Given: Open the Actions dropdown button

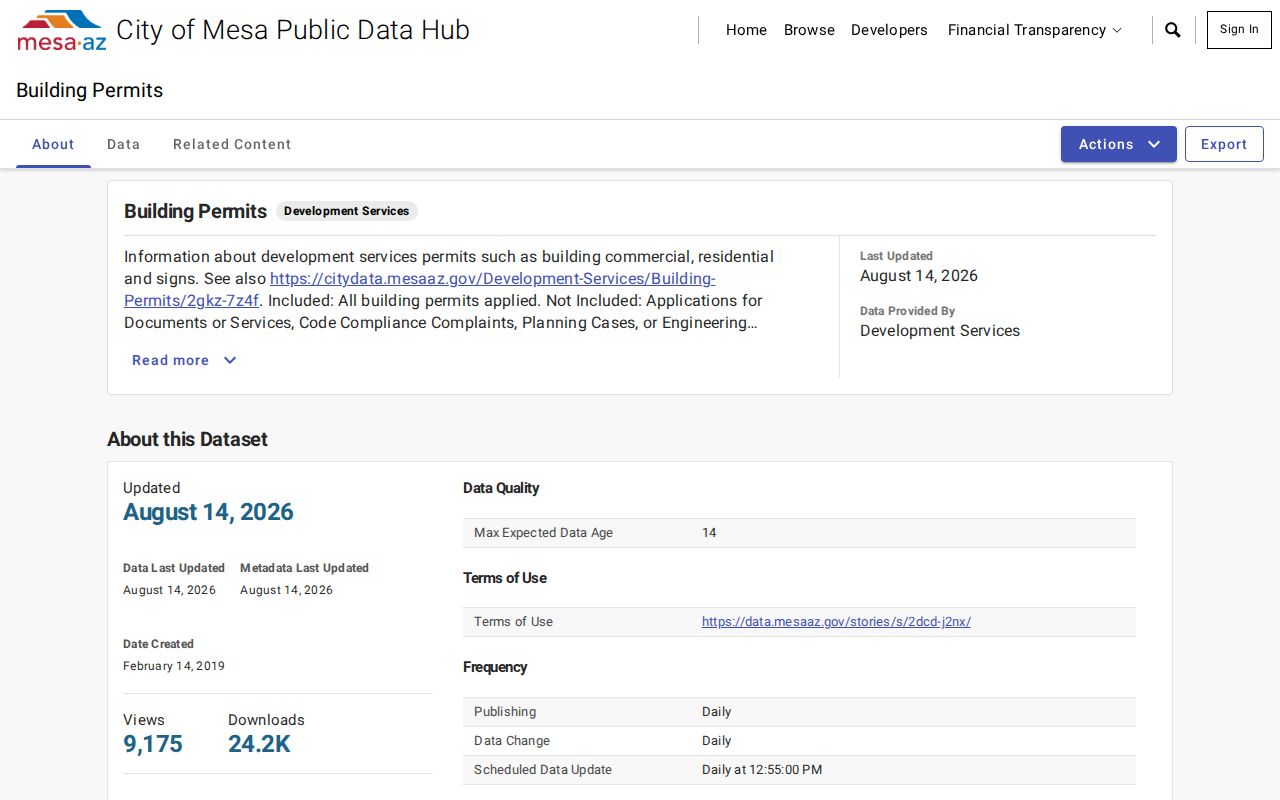Looking at the screenshot, I should pyautogui.click(x=1119, y=144).
